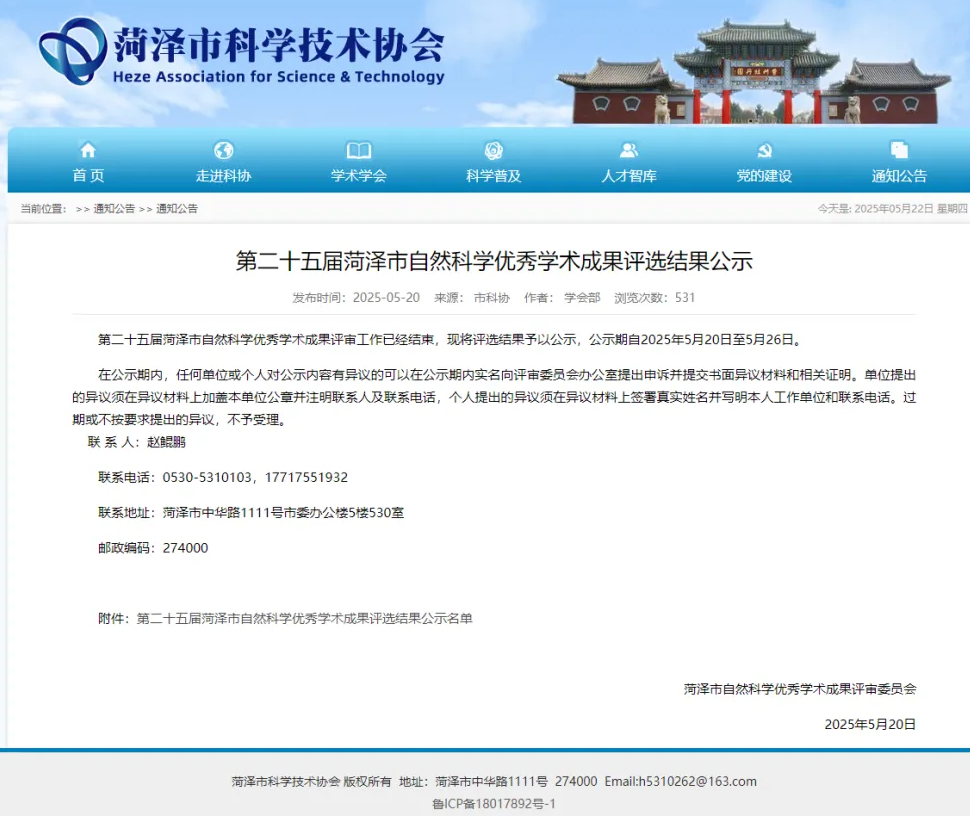Click the open book icon above 学术学会
Screen dimensions: 970x816
pos(358,151)
